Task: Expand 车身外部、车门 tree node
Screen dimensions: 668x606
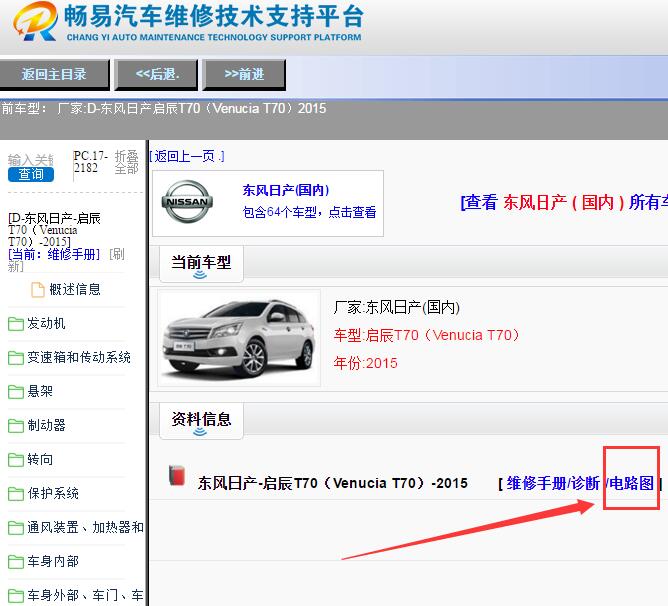Action: tap(85, 595)
